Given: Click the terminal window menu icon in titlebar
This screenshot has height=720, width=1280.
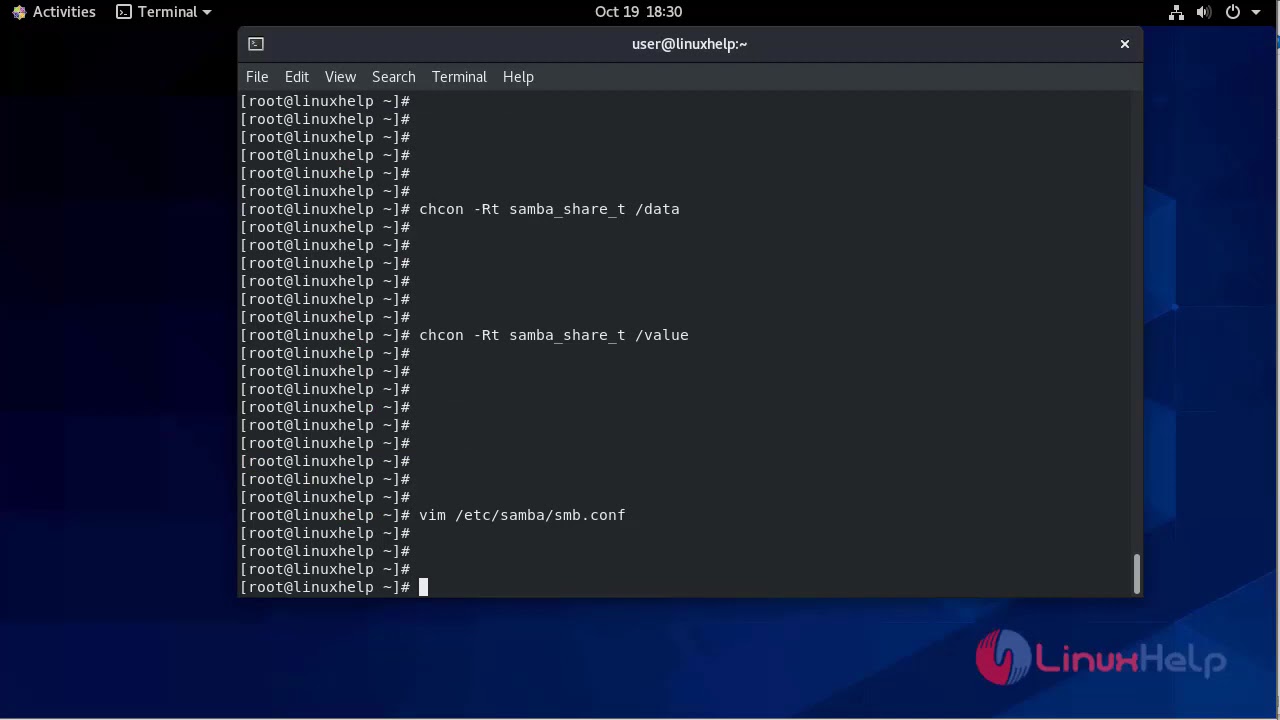Looking at the screenshot, I should tap(256, 44).
